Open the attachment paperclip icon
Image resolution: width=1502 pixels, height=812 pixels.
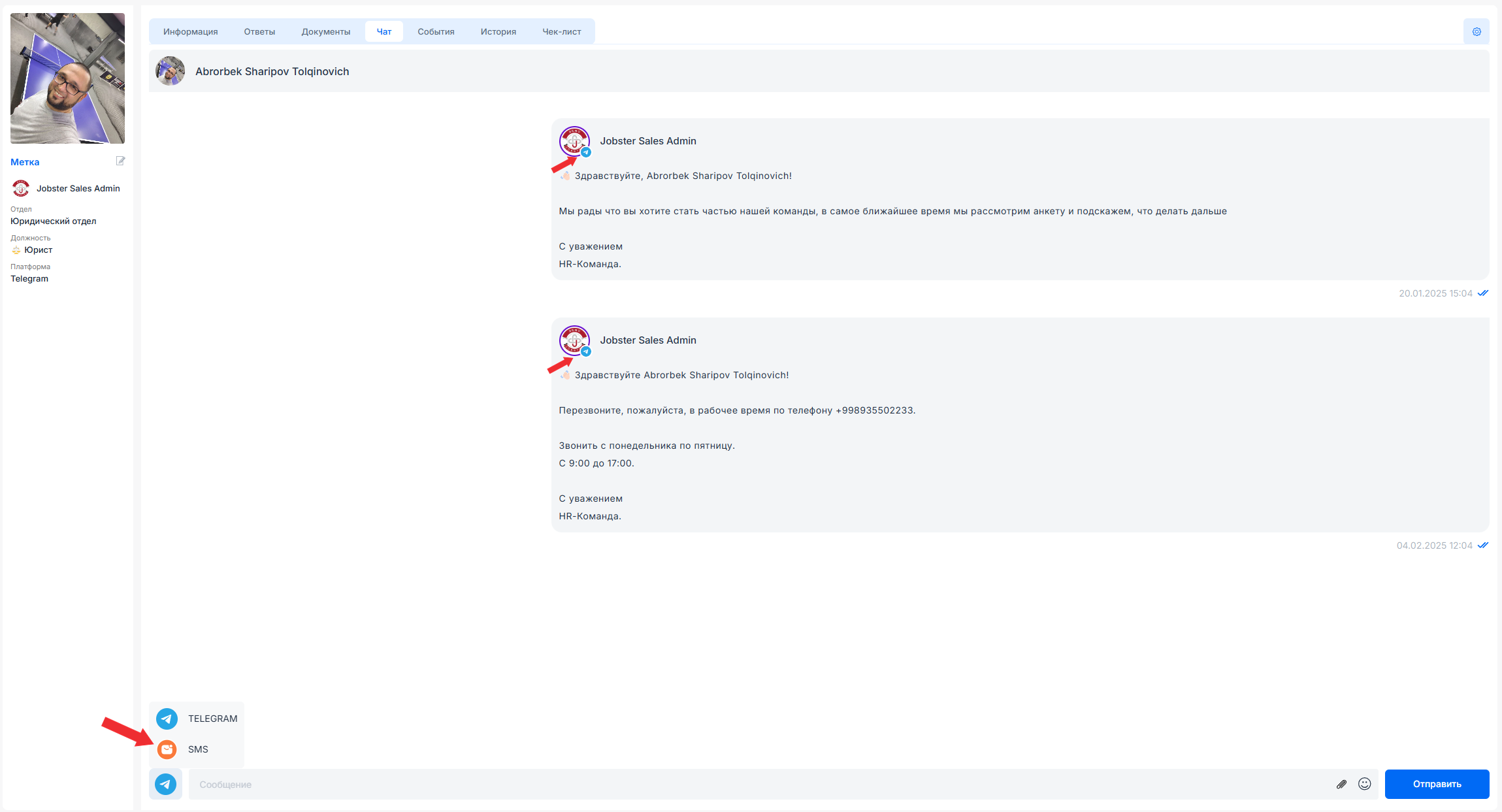tap(1341, 784)
